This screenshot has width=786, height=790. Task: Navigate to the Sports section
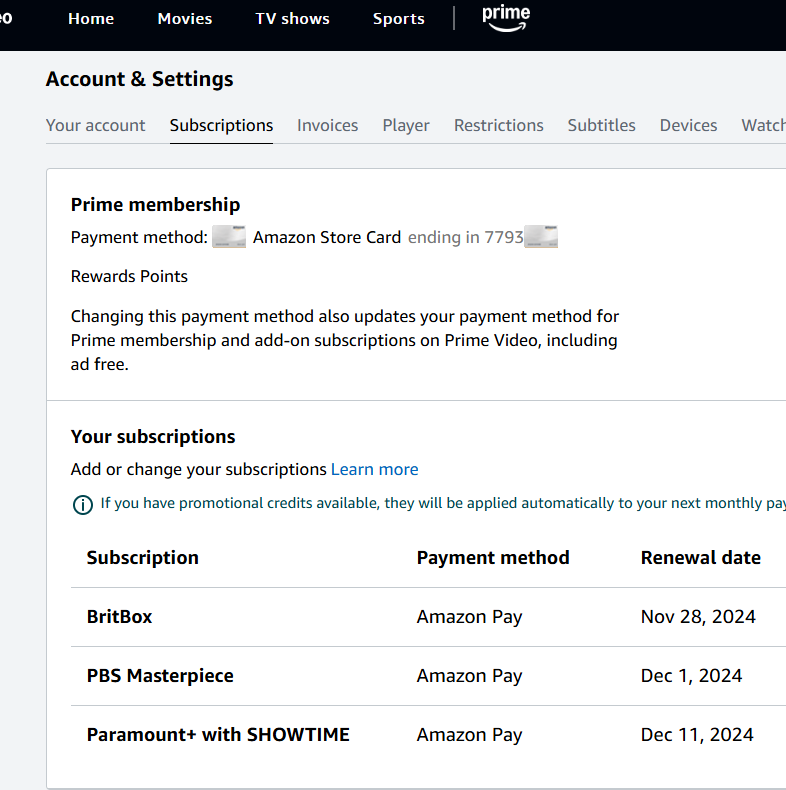[398, 19]
